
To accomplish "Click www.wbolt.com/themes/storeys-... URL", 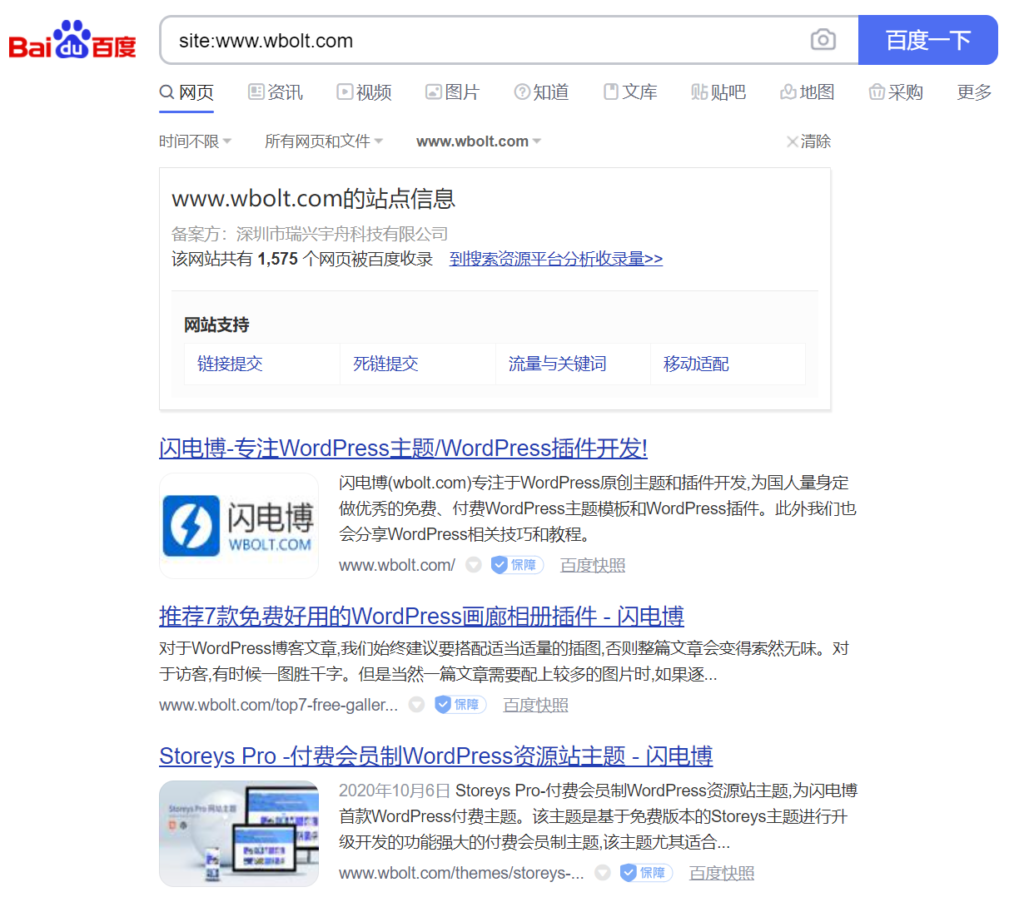I will pos(461,873).
